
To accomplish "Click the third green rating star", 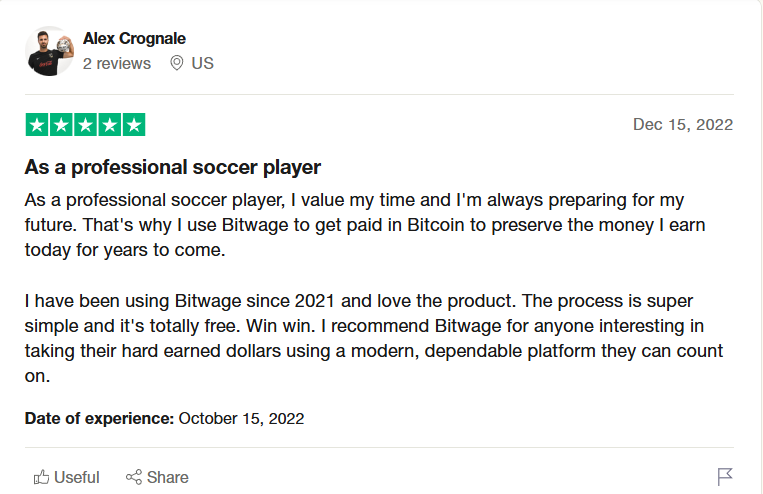I will click(85, 125).
